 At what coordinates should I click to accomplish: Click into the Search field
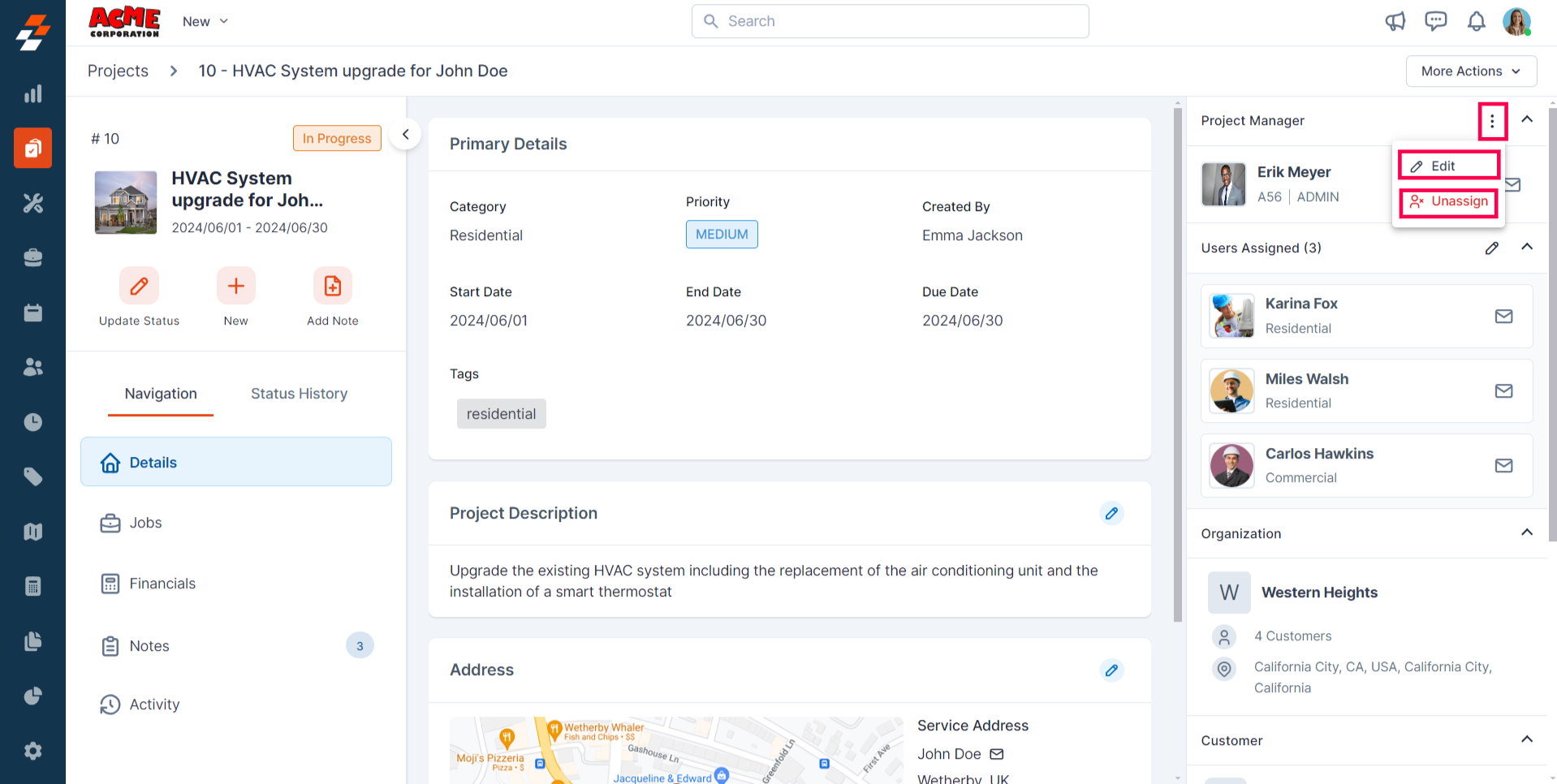pos(890,21)
